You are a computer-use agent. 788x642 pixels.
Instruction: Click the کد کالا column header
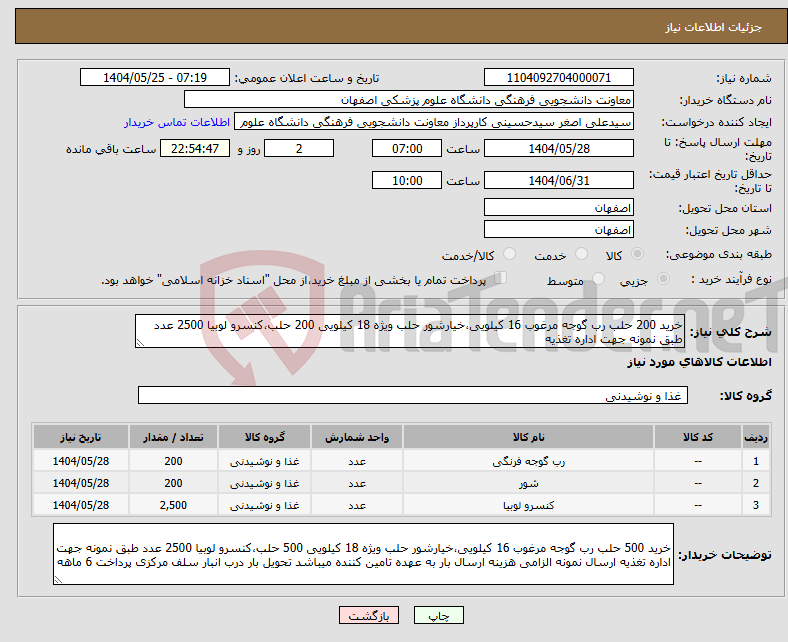click(698, 437)
